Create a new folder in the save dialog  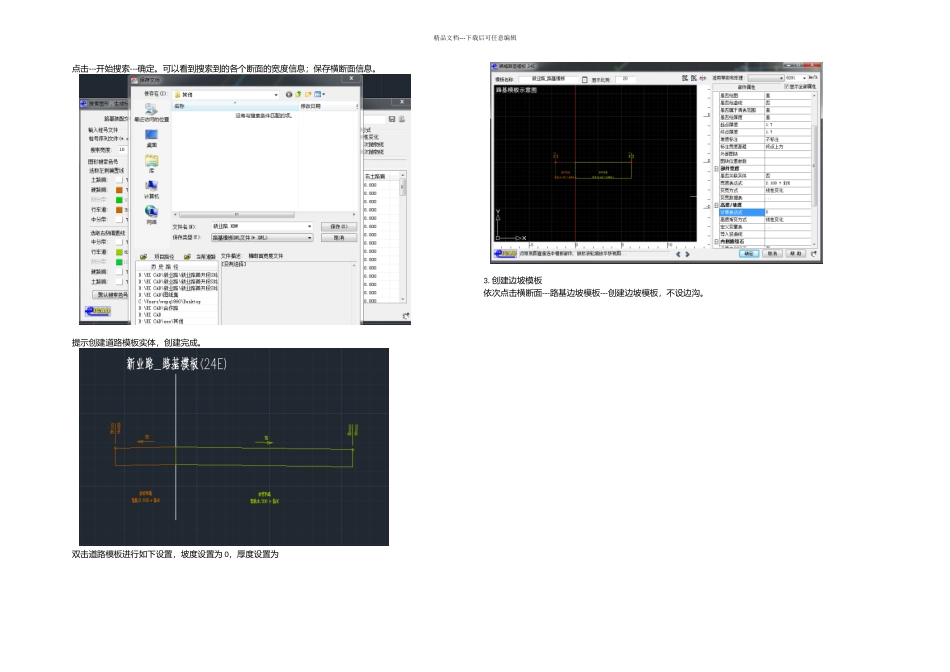[x=308, y=95]
